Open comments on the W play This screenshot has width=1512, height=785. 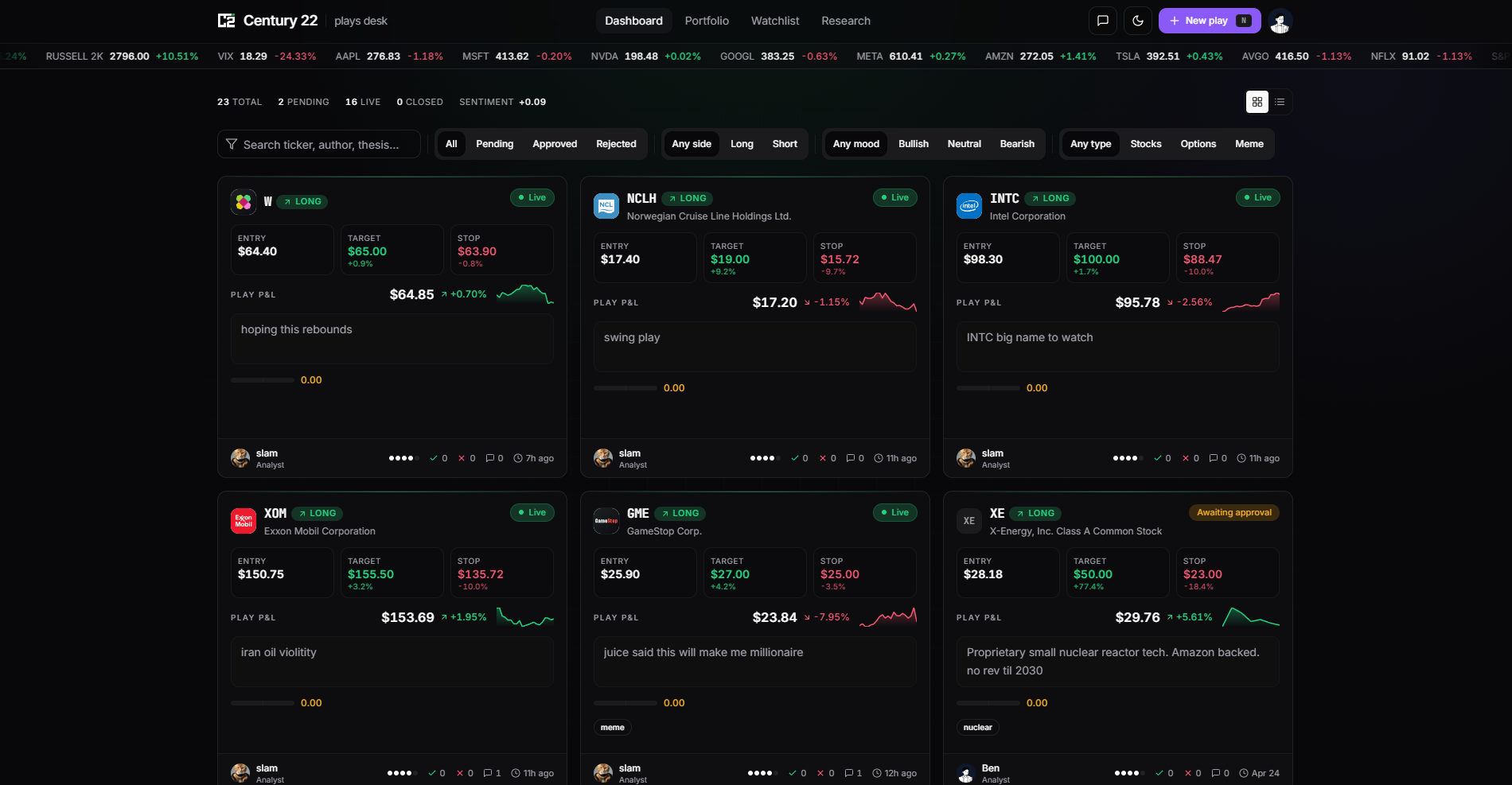[x=490, y=458]
